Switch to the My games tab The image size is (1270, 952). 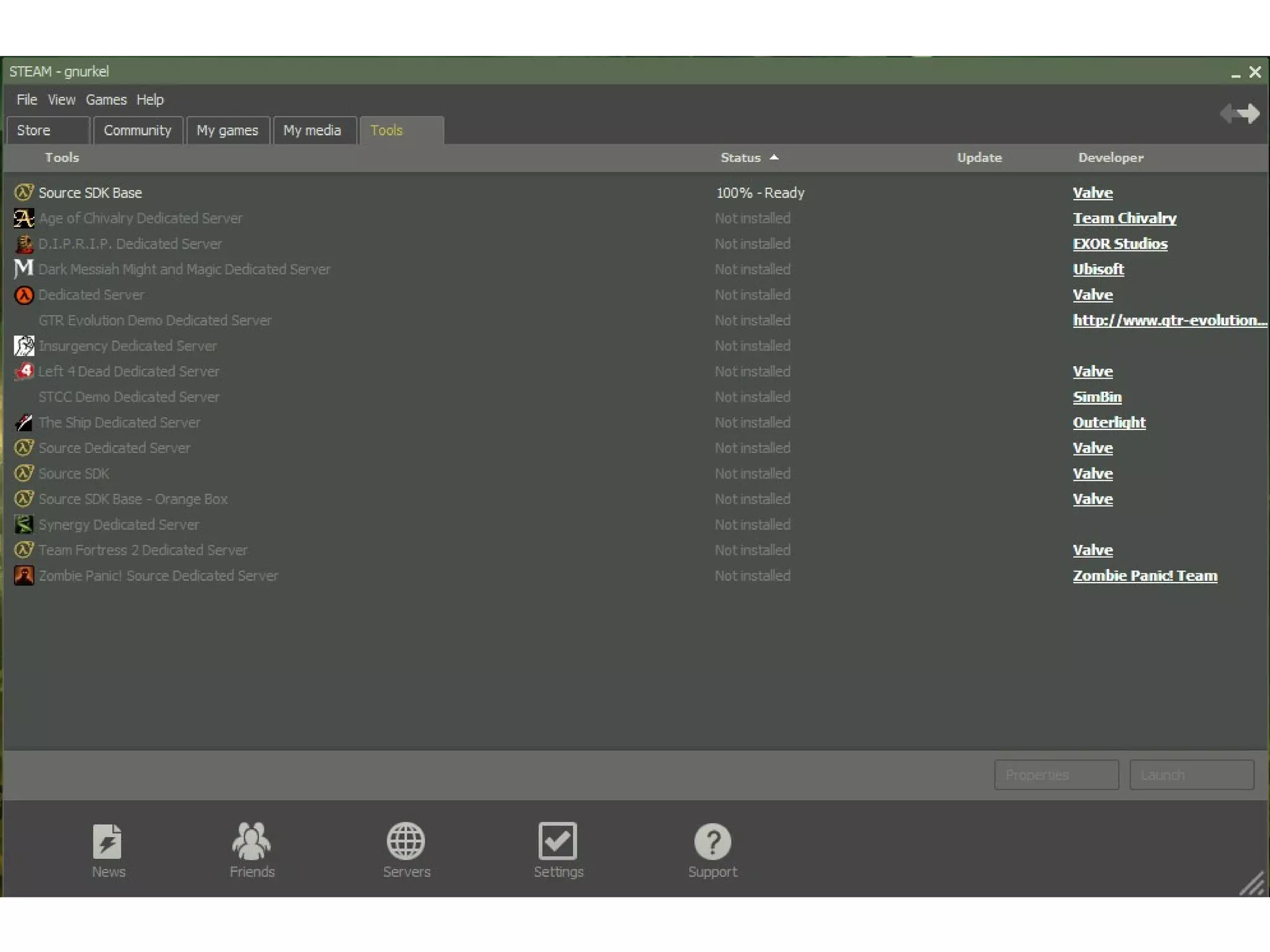[x=227, y=131]
